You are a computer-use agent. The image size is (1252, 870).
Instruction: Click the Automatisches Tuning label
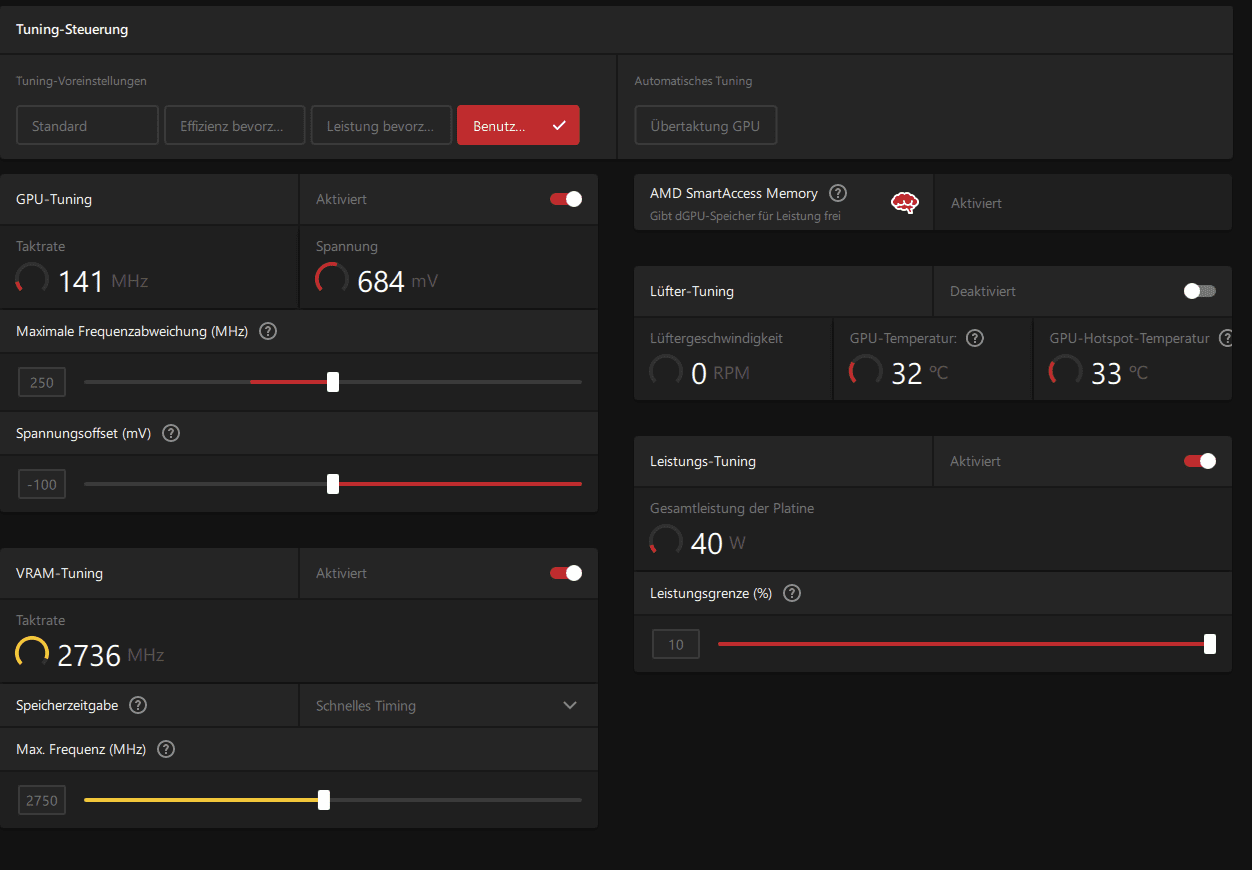pos(693,81)
